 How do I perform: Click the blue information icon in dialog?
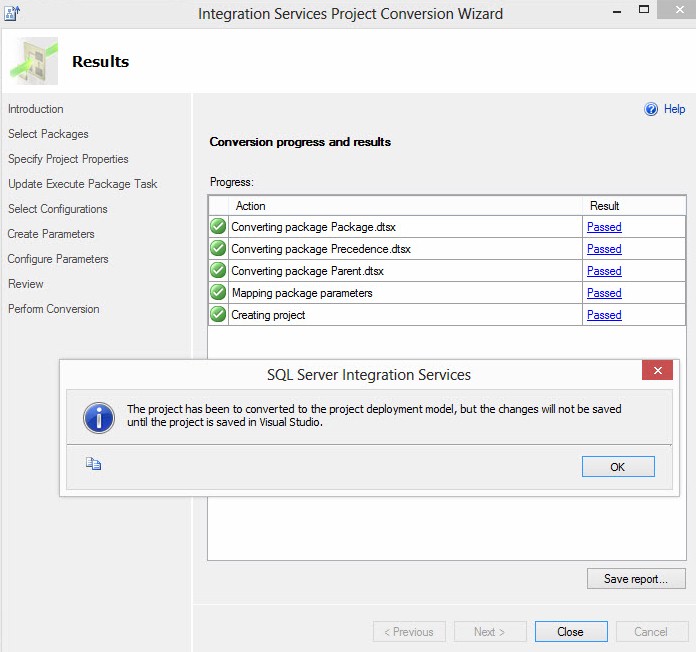(98, 416)
